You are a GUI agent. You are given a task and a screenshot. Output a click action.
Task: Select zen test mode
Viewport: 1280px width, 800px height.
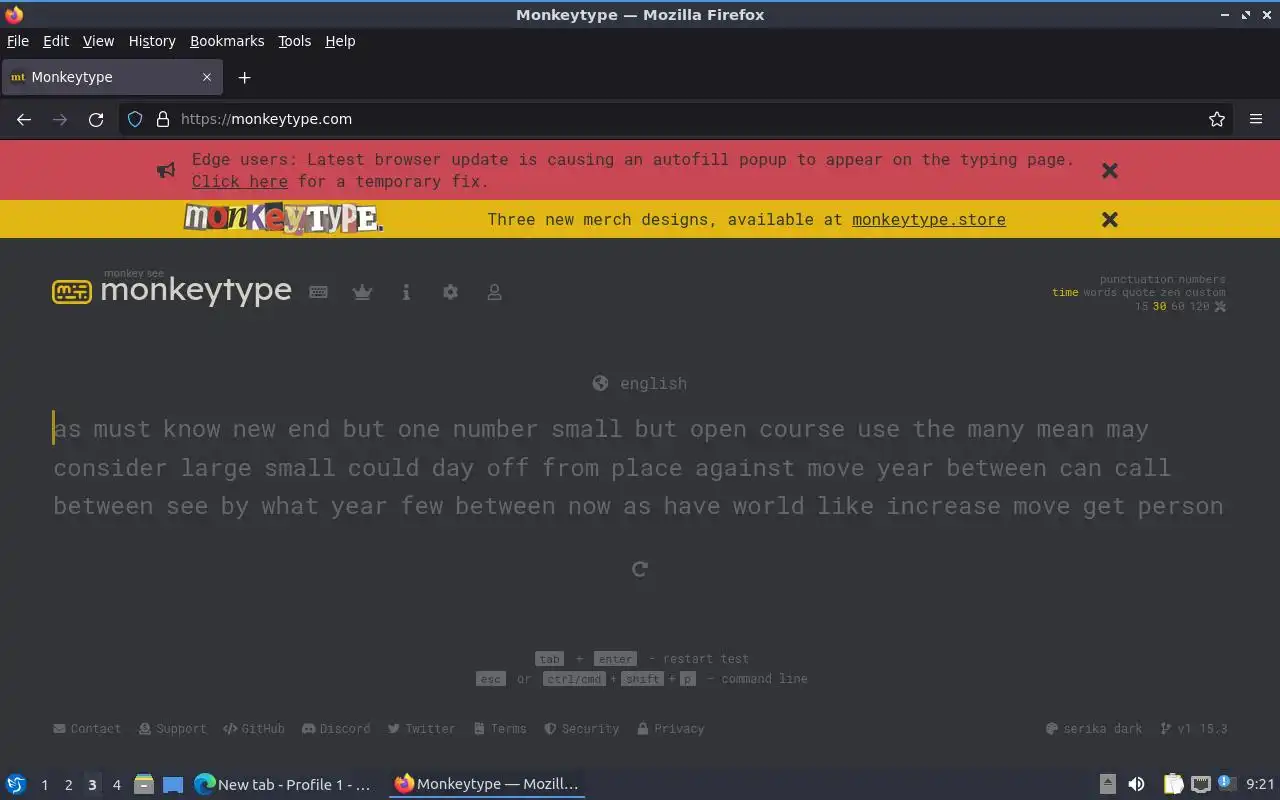(x=1169, y=293)
